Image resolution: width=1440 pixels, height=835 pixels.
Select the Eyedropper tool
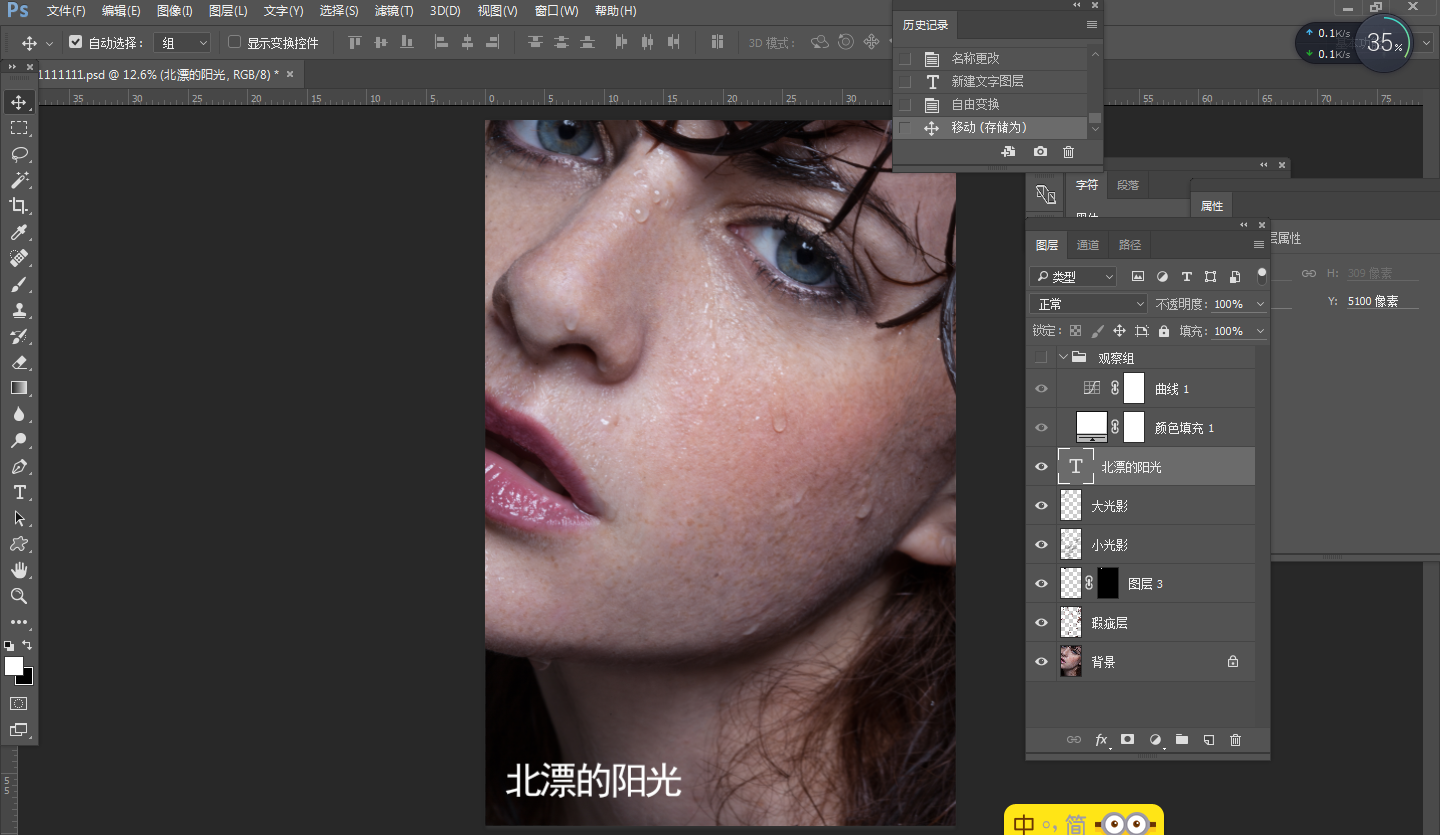pos(19,232)
